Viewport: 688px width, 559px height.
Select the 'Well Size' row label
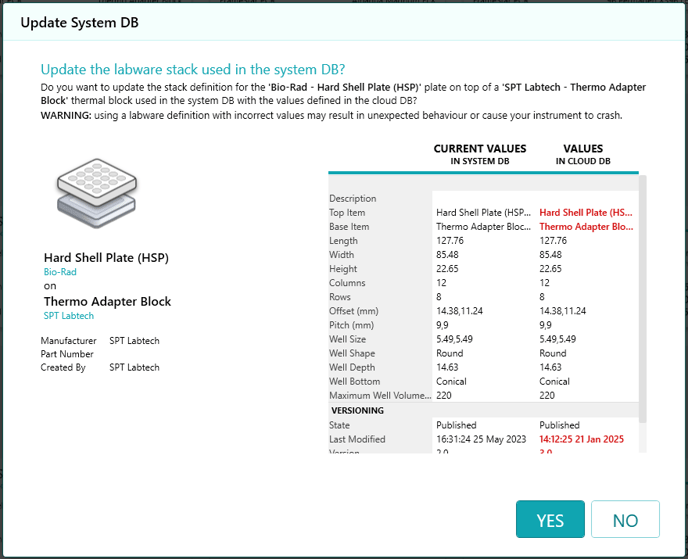pos(348,339)
